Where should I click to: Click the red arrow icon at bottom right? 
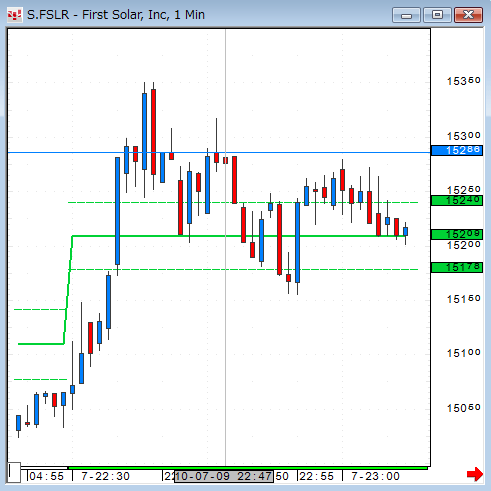click(x=475, y=474)
